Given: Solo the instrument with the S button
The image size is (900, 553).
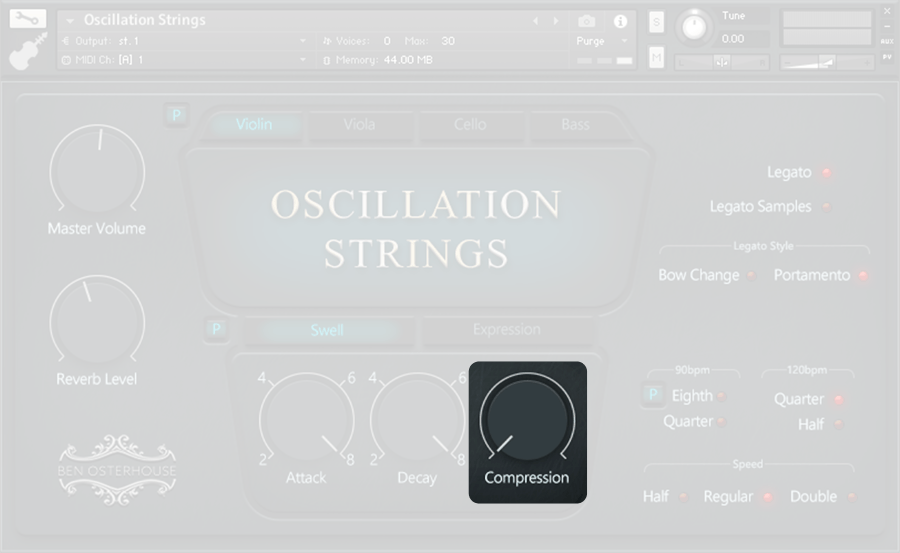Looking at the screenshot, I should tap(656, 22).
